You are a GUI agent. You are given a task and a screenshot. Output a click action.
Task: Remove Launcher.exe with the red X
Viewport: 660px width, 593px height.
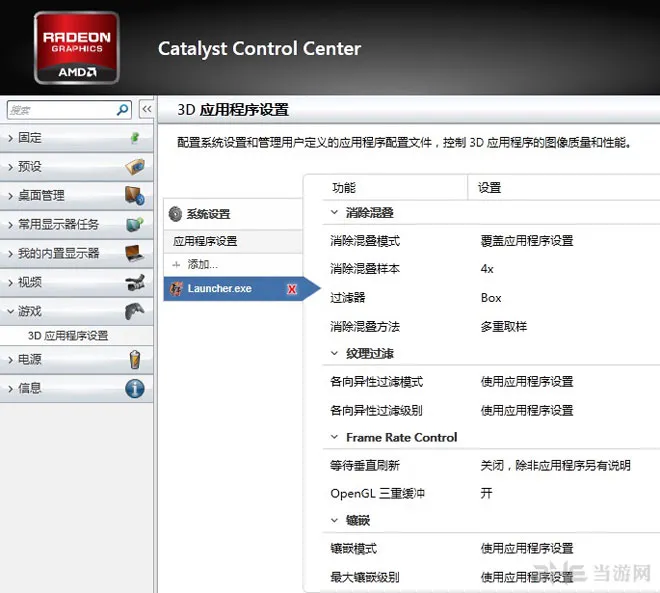pyautogui.click(x=292, y=289)
